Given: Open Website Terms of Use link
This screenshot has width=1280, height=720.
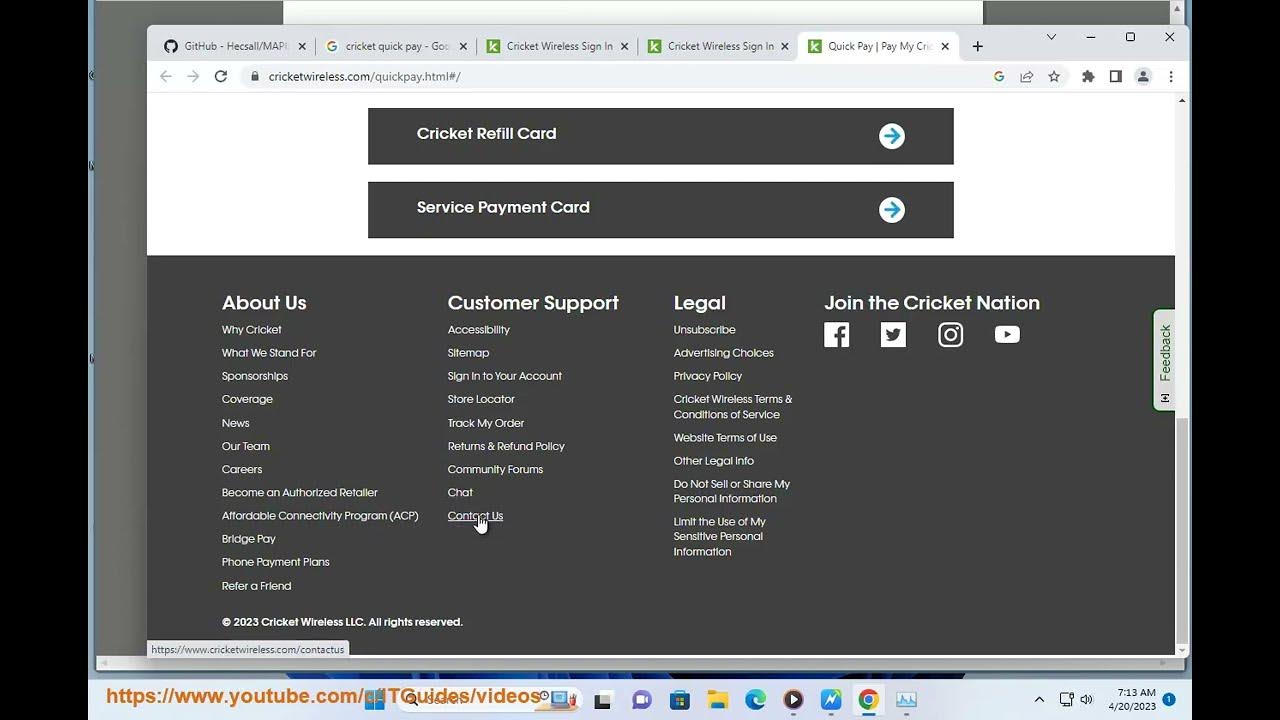Looking at the screenshot, I should tap(725, 438).
